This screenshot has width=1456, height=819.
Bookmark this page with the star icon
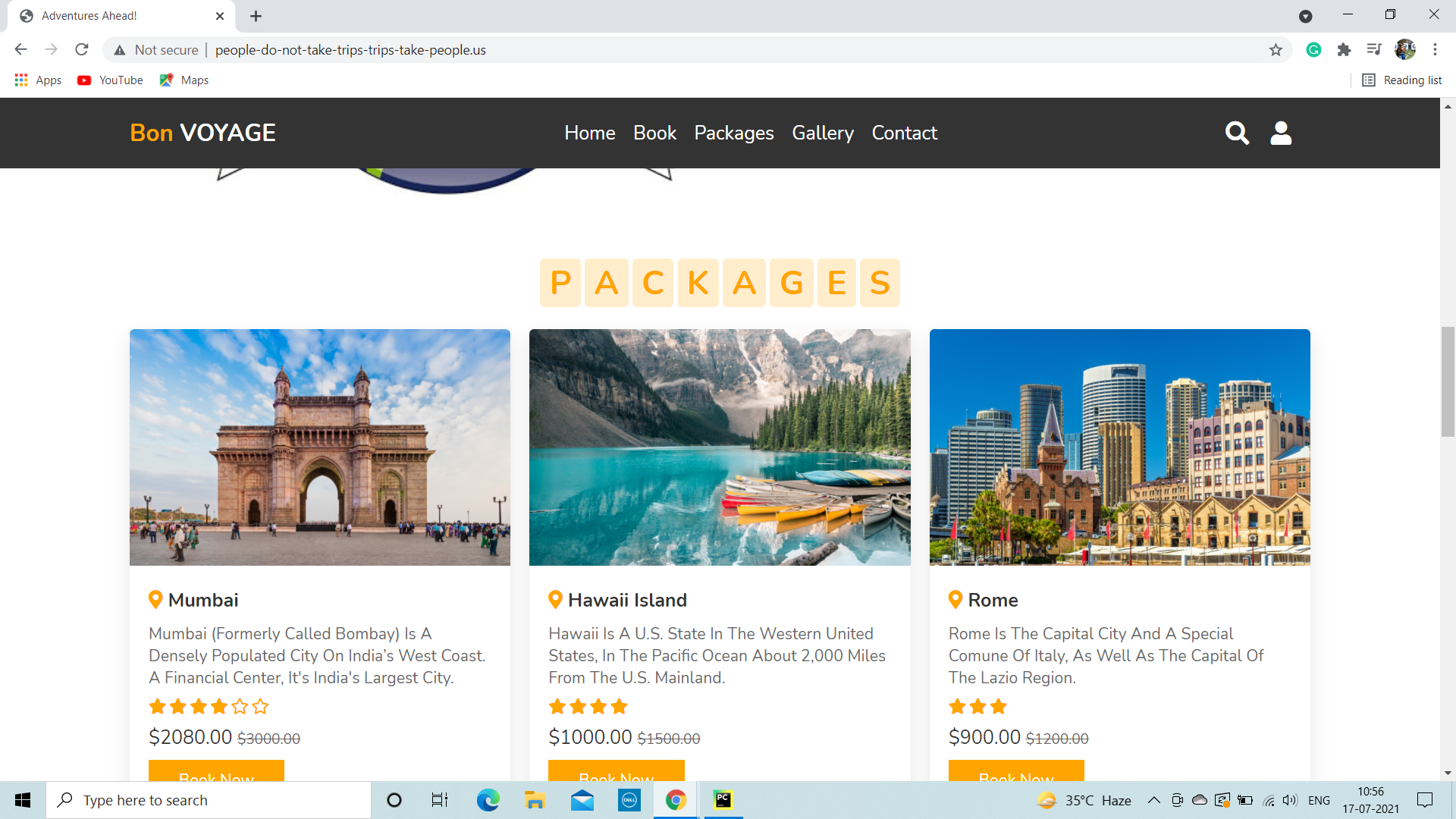[x=1276, y=50]
